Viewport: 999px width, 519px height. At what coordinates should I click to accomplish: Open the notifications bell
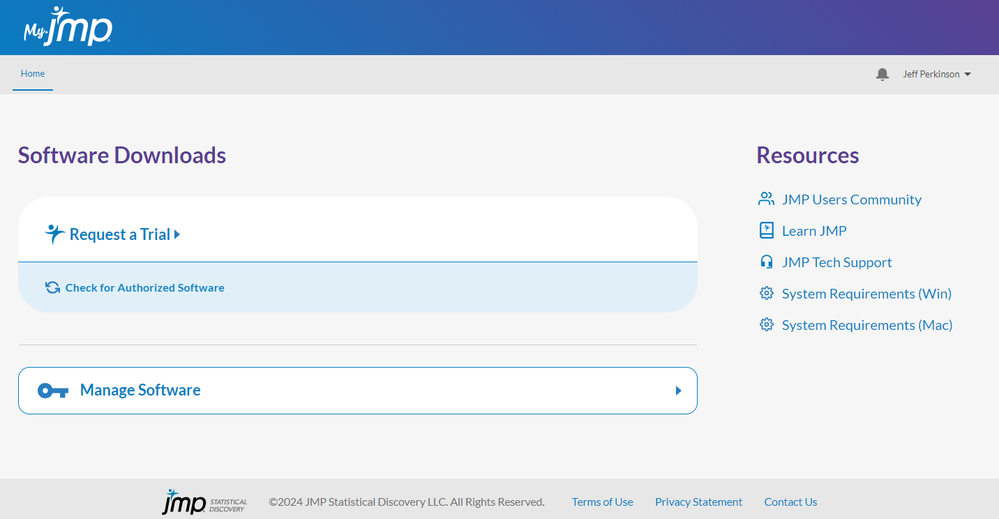(x=882, y=75)
